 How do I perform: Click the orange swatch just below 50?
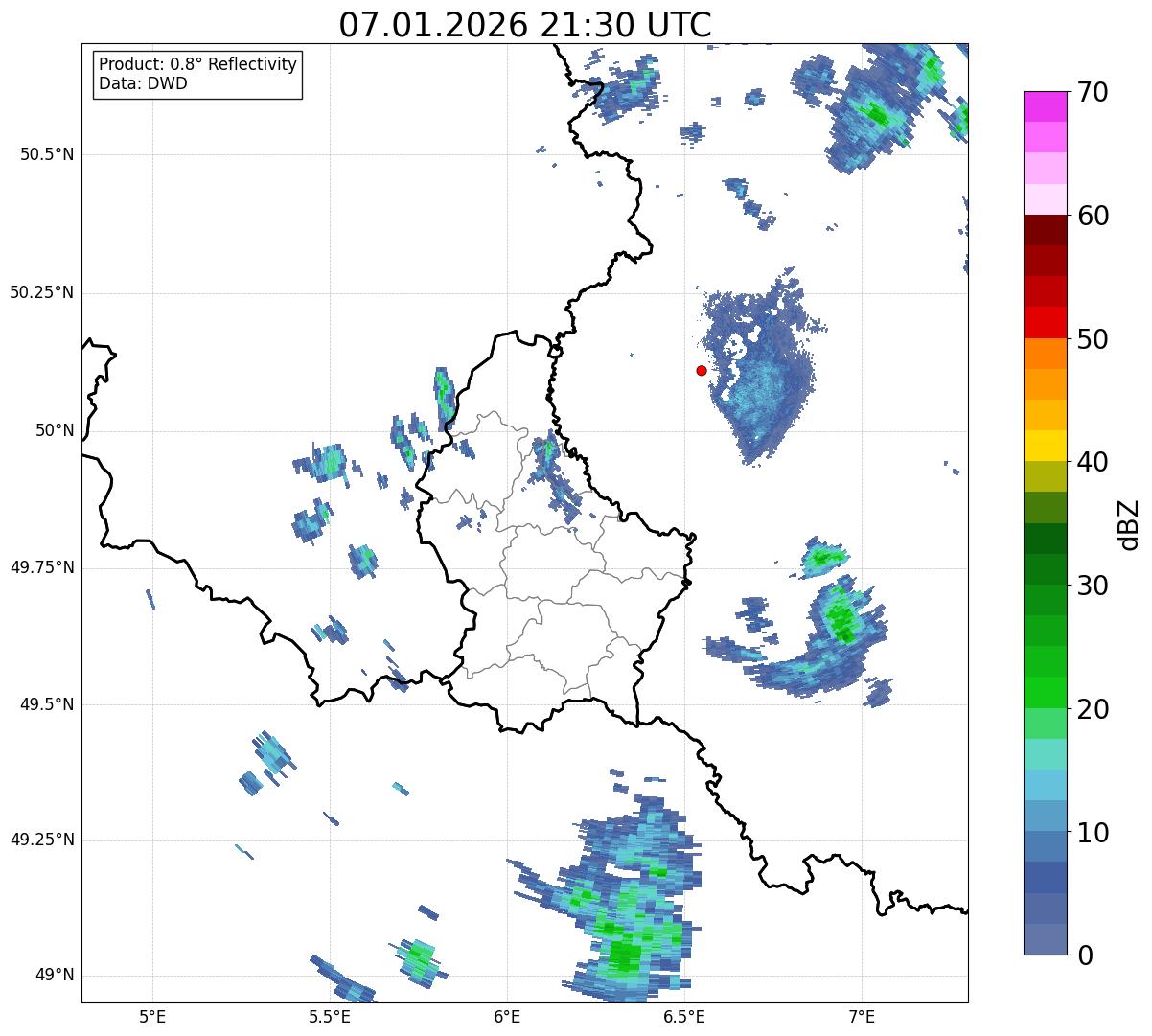click(x=1045, y=354)
